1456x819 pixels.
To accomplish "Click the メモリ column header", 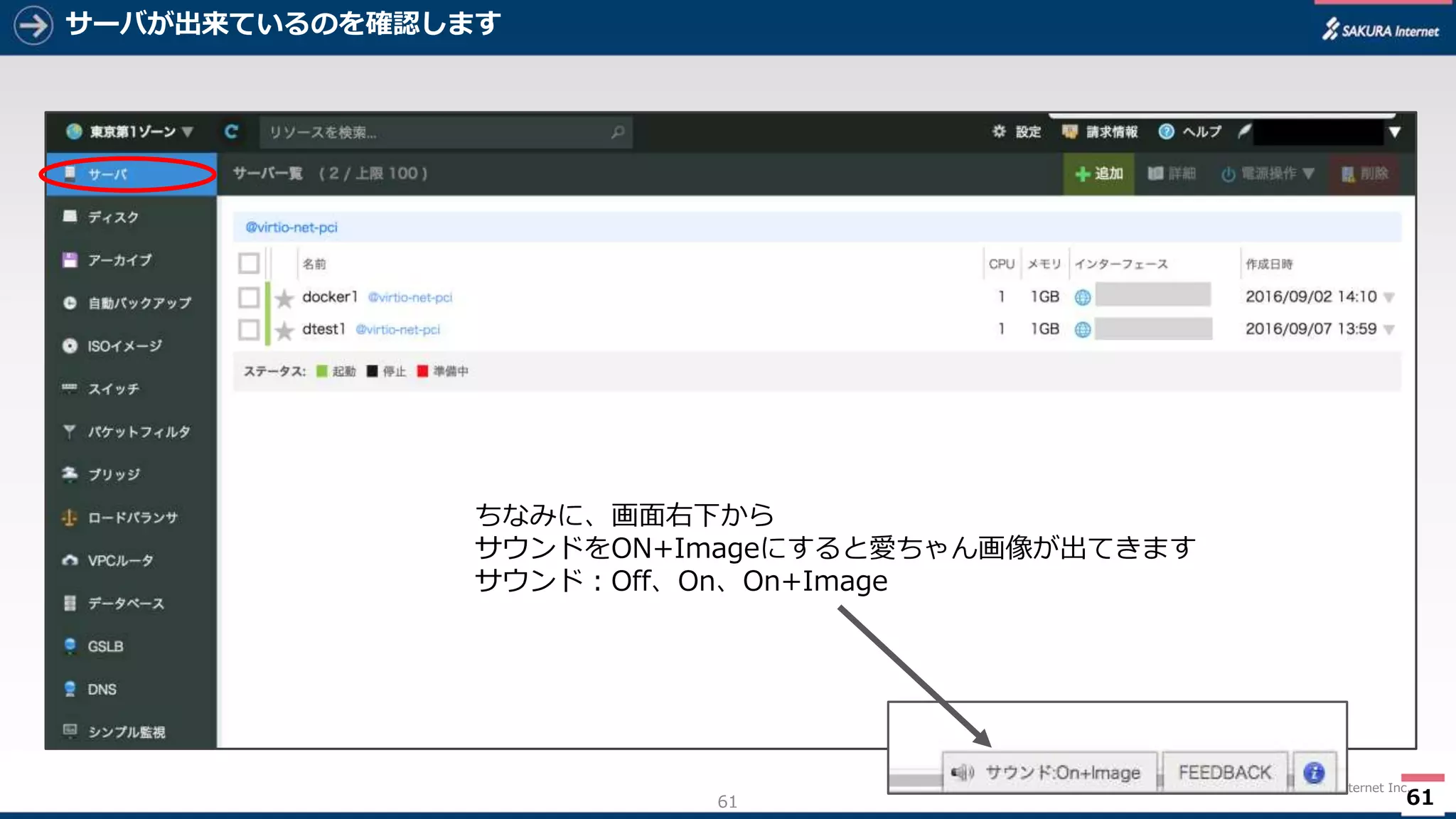I will (1044, 264).
